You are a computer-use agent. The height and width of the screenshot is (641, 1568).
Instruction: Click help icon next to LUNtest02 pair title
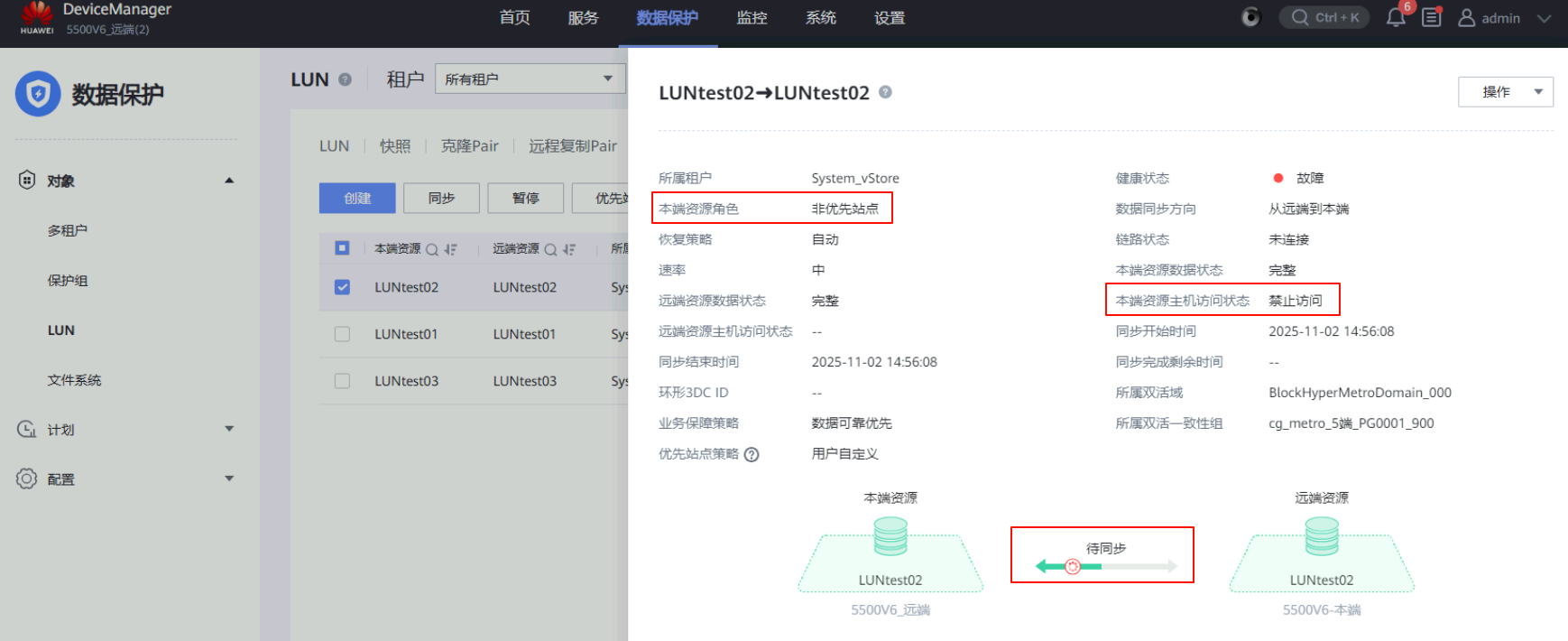885,92
